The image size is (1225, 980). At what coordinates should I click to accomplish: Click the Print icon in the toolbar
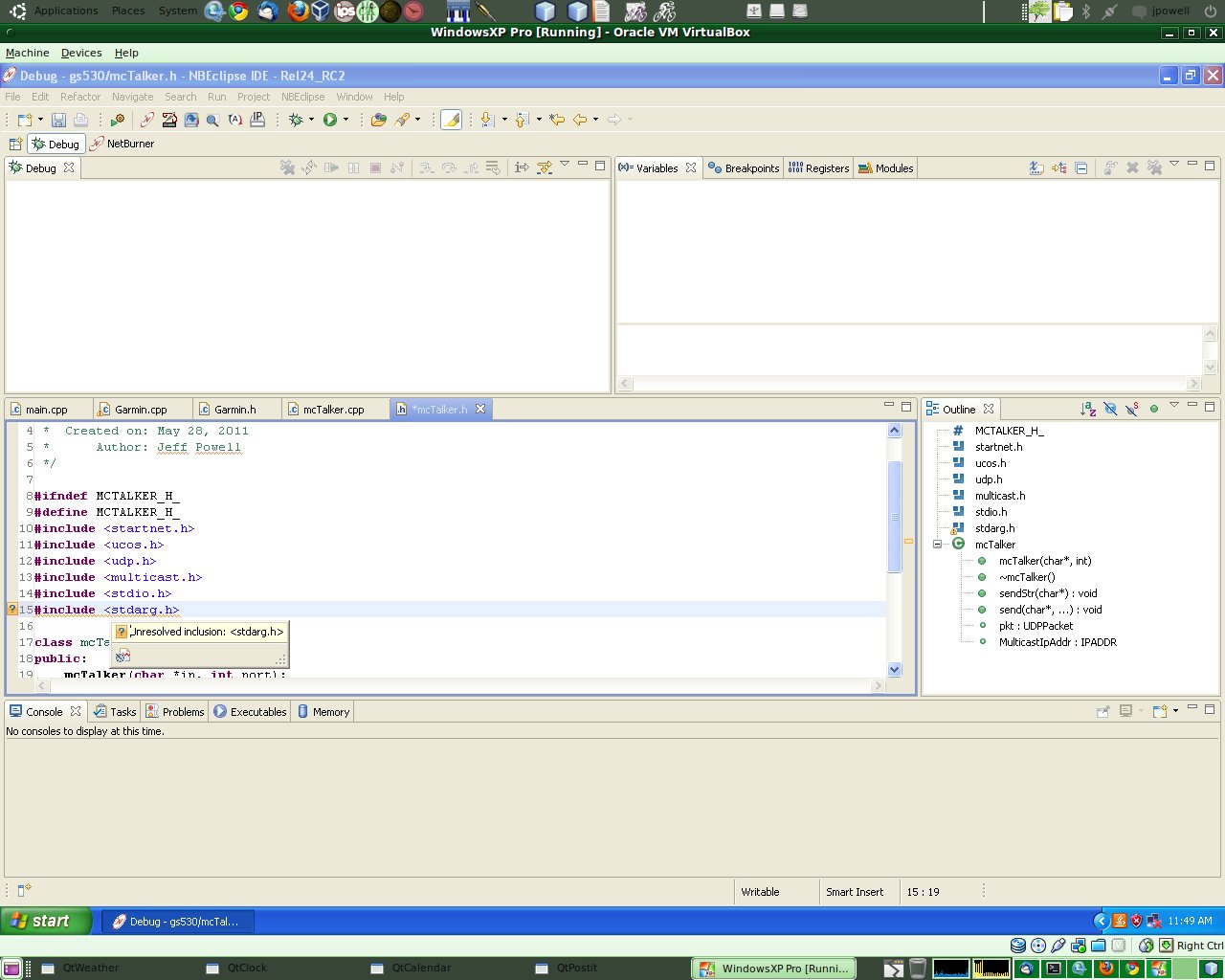80,120
